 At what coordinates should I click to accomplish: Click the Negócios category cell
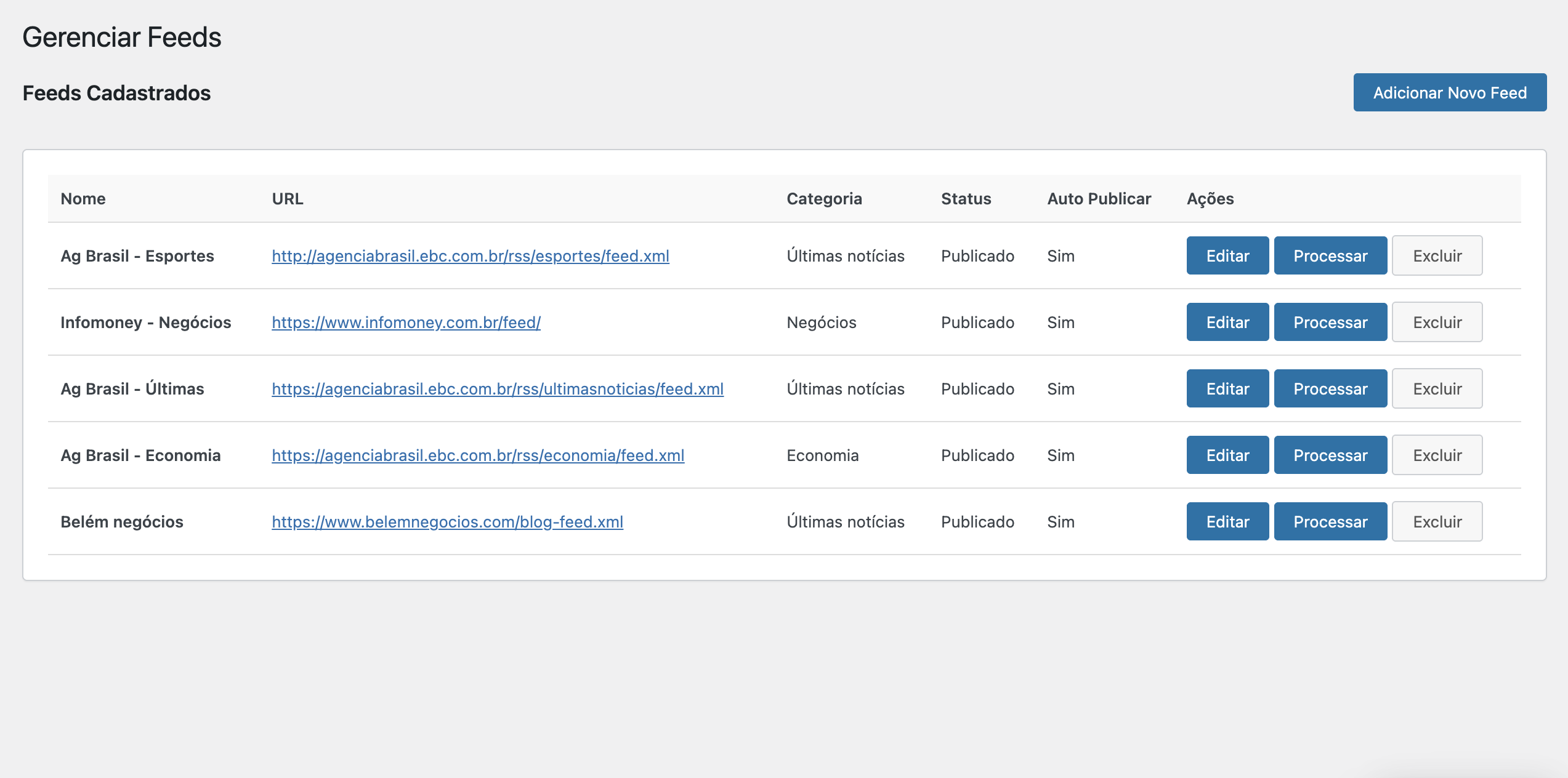pyautogui.click(x=822, y=323)
